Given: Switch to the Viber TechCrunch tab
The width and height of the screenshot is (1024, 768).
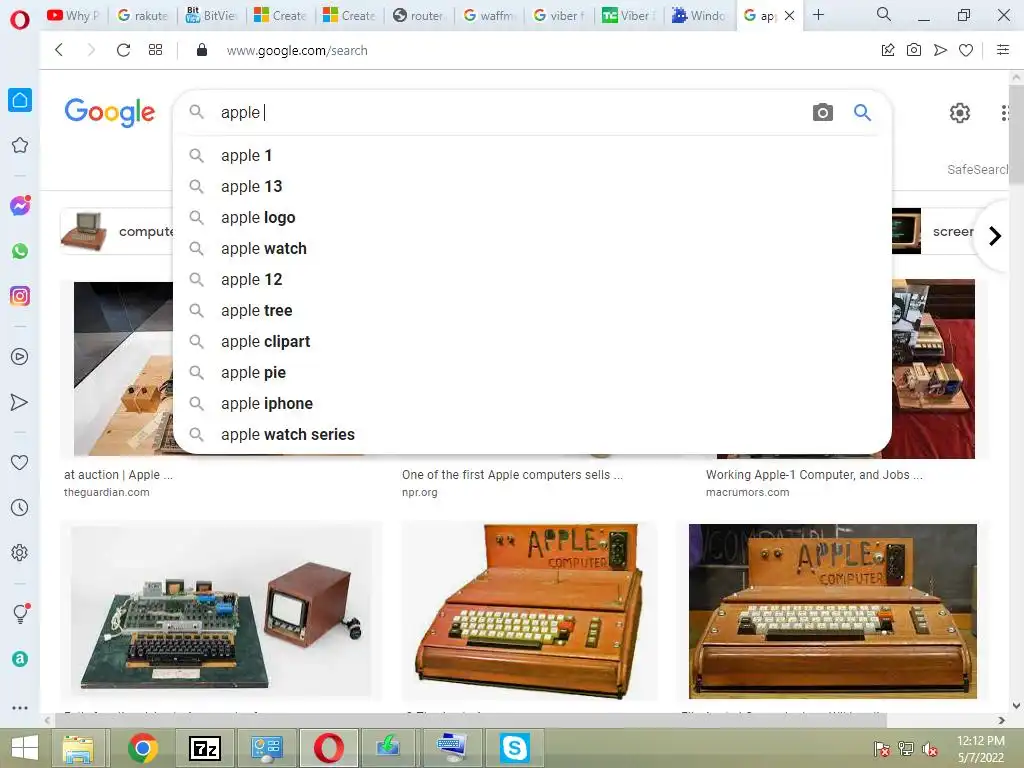Looking at the screenshot, I should coord(627,15).
